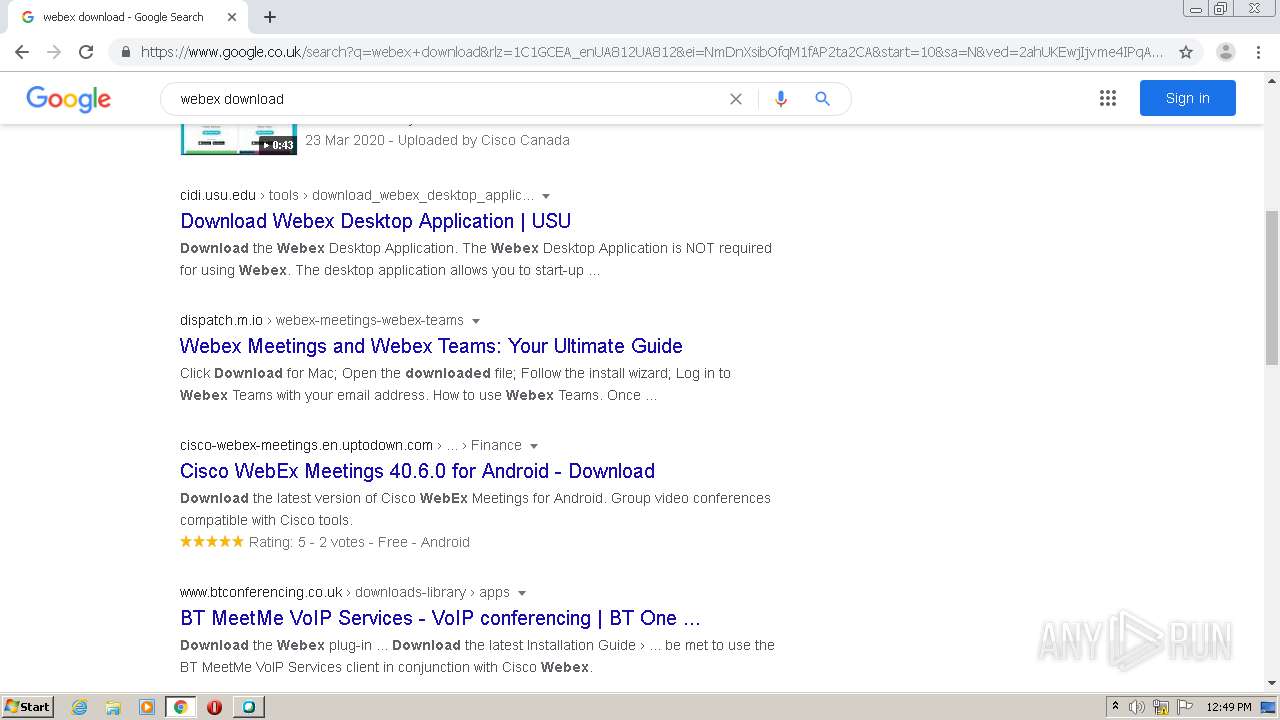The image size is (1280, 720).
Task: Click the Sign in button
Action: tap(1188, 98)
